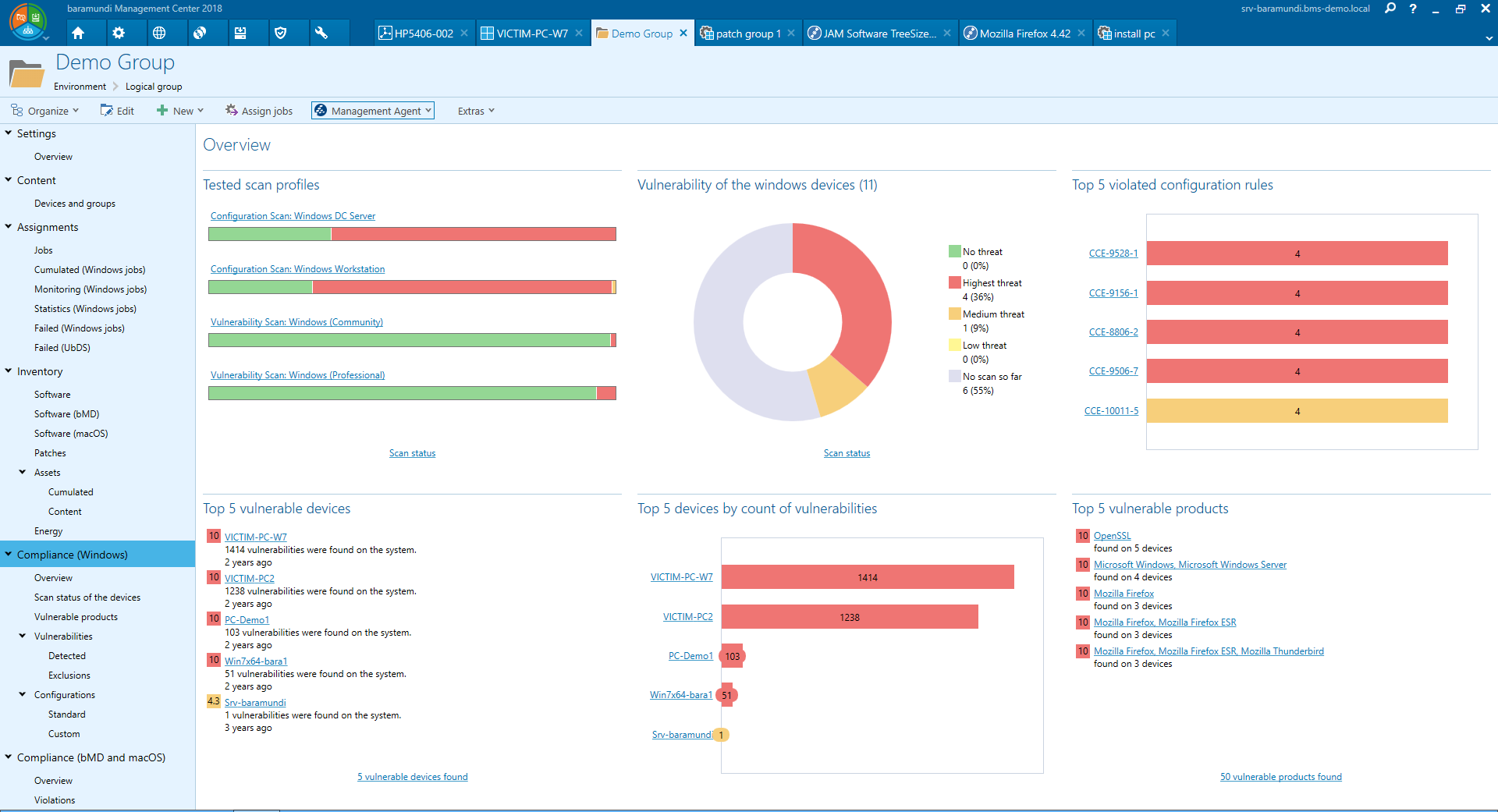Open 50 vulnerable products found link
The height and width of the screenshot is (812, 1498).
point(1281,777)
